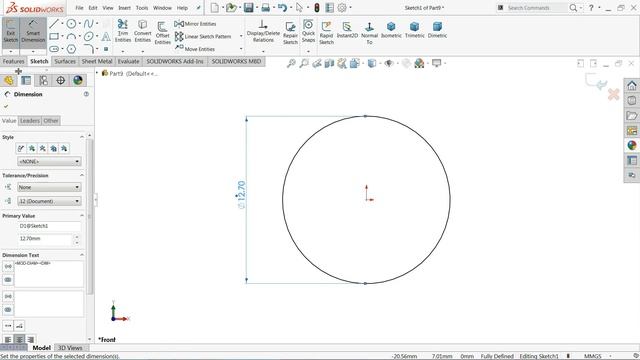Collapse the Dimension Text section
This screenshot has height=360, width=640.
point(82,255)
